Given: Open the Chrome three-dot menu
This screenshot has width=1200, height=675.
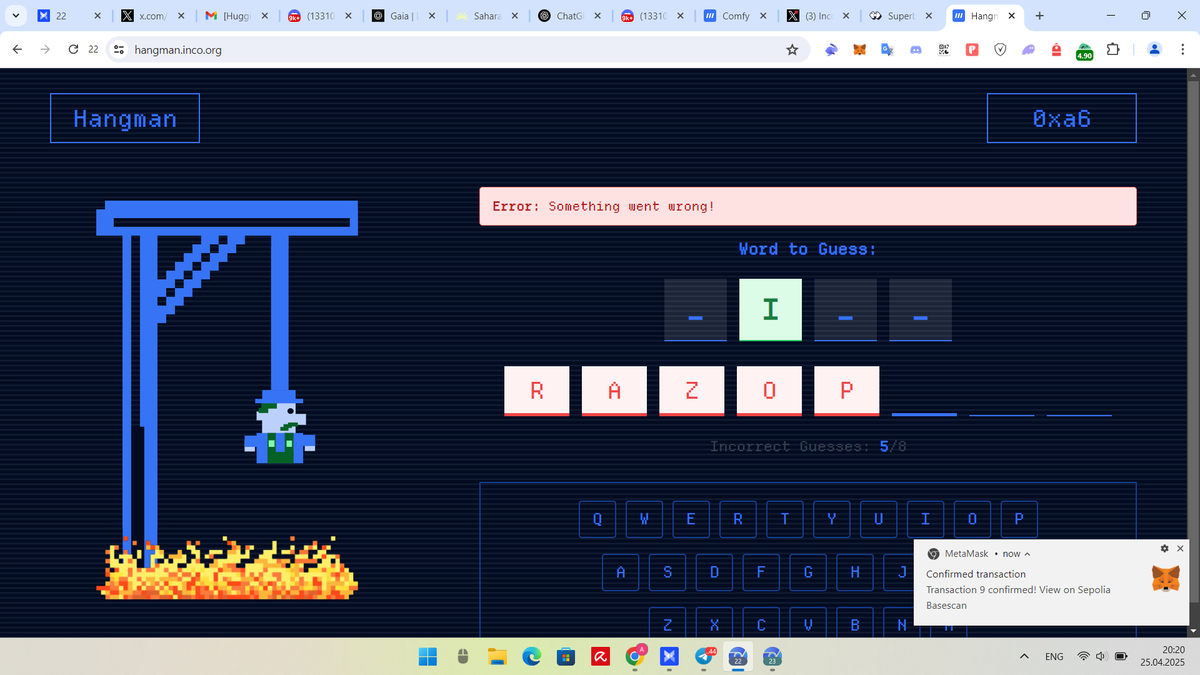Looking at the screenshot, I should (x=1182, y=49).
